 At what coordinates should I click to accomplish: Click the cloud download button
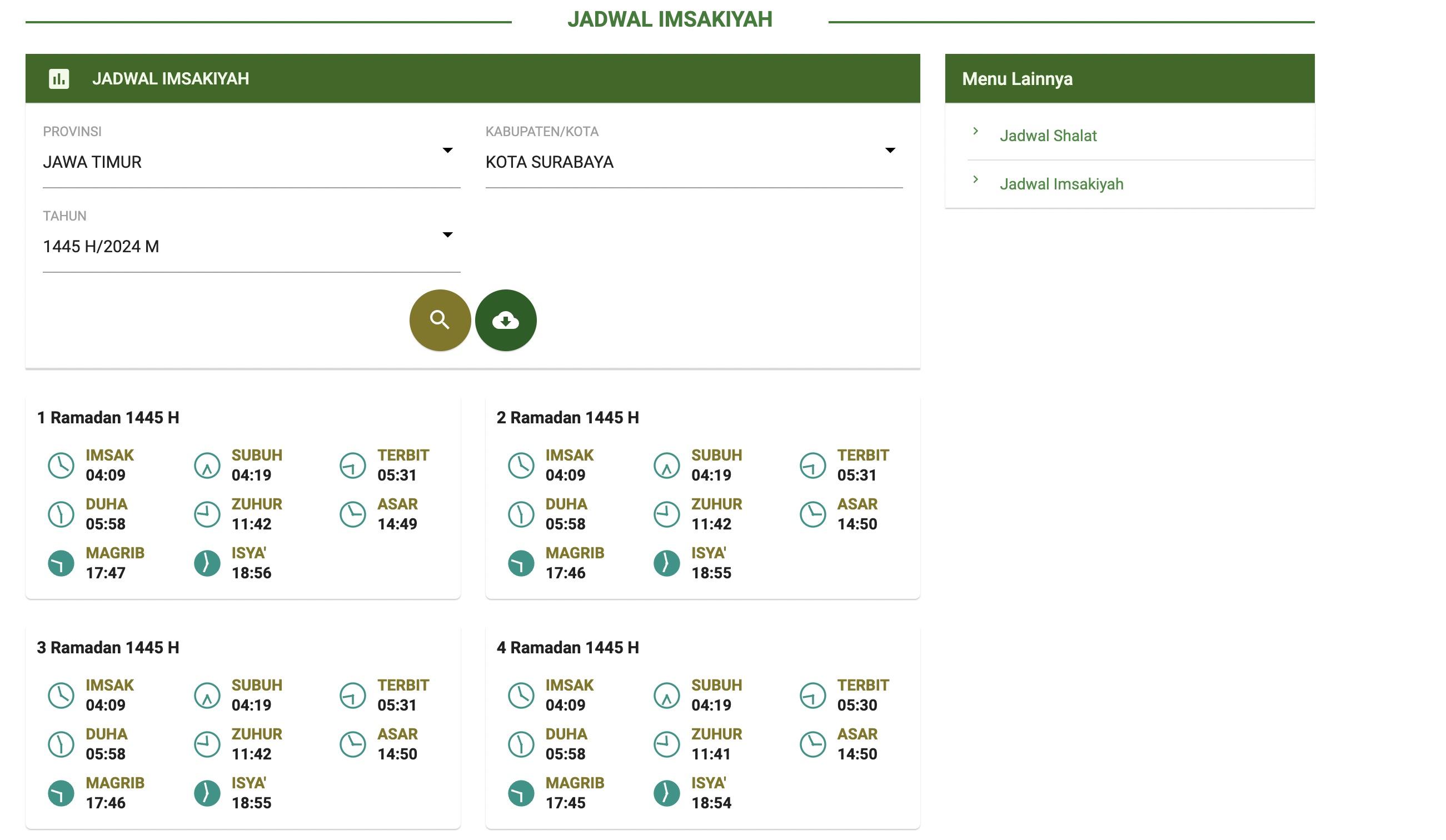pos(505,319)
